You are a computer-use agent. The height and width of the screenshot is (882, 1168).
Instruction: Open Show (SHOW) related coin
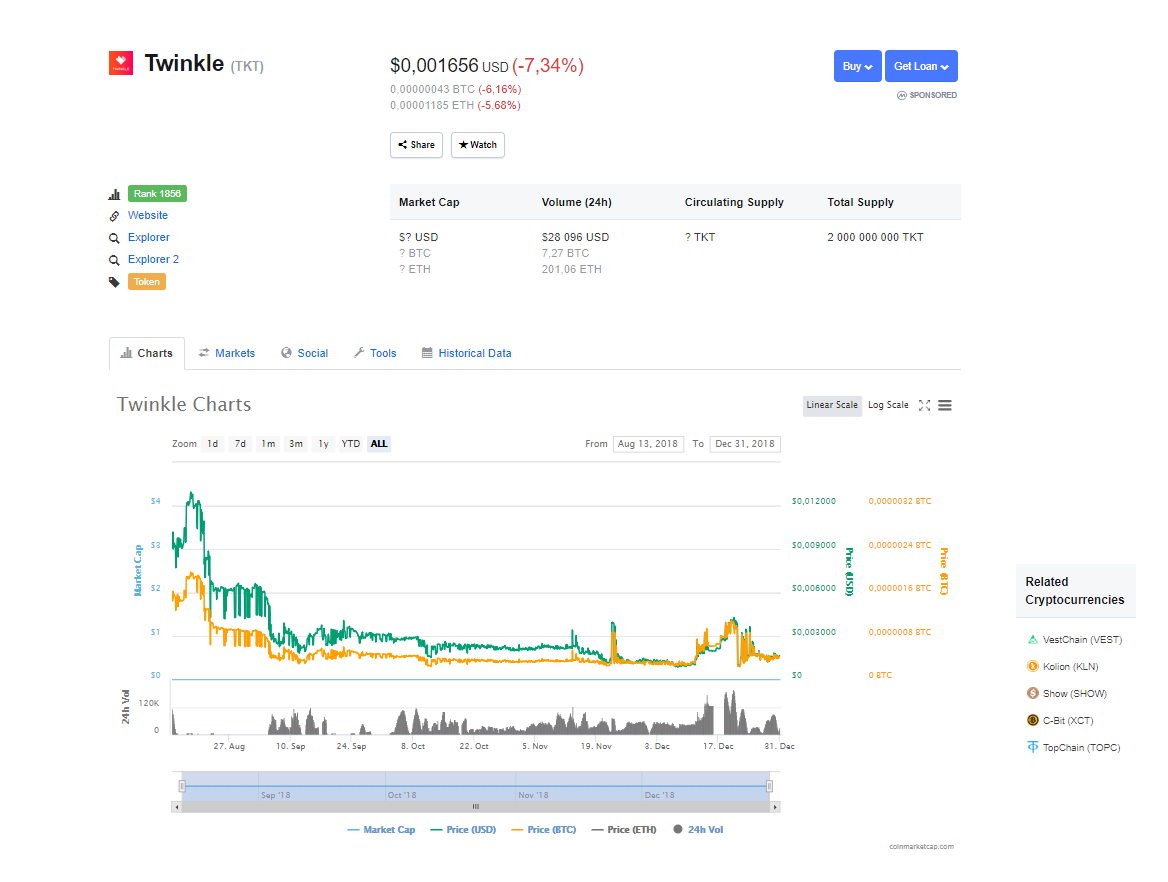pos(1074,694)
